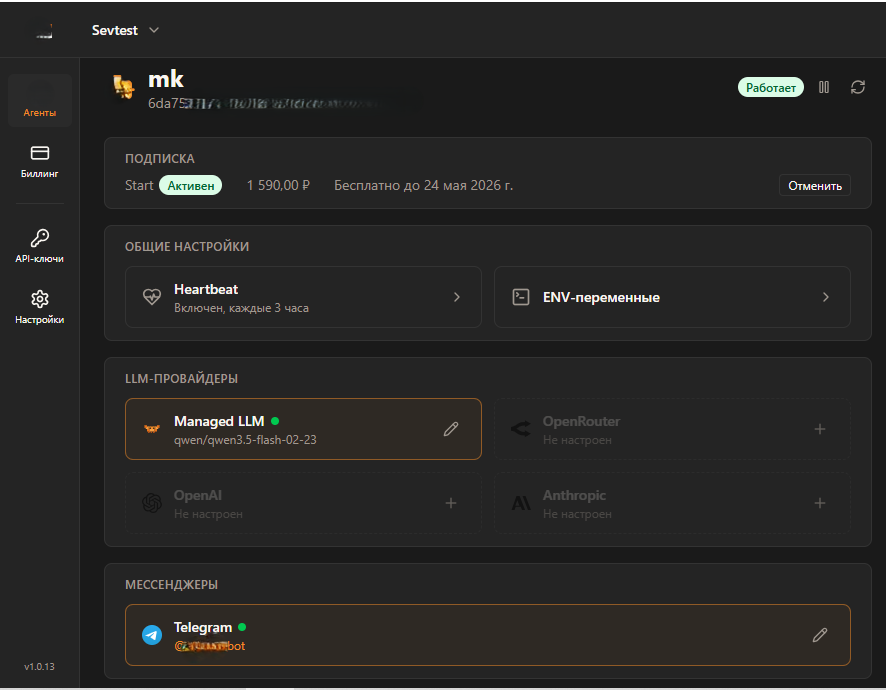Edit Telegram messenger with pencil icon

point(820,635)
